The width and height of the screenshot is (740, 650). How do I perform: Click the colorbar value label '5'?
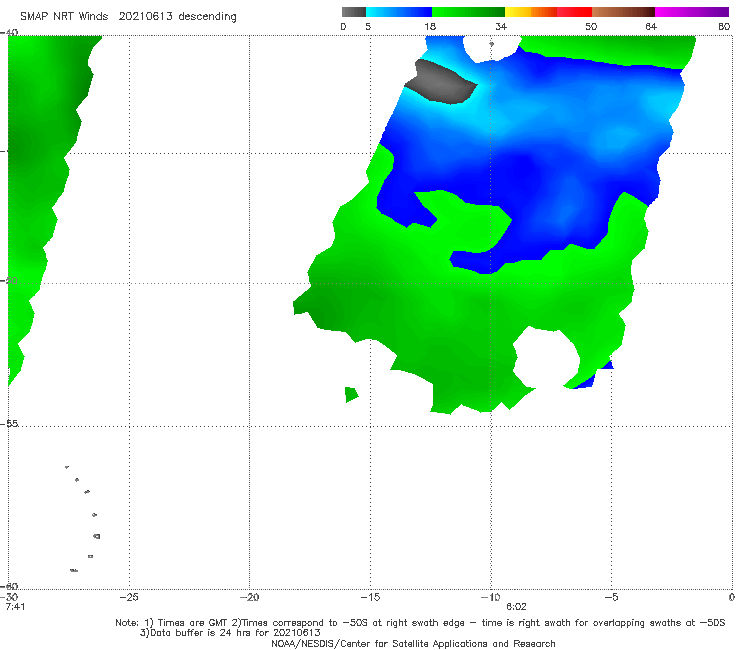click(x=368, y=27)
